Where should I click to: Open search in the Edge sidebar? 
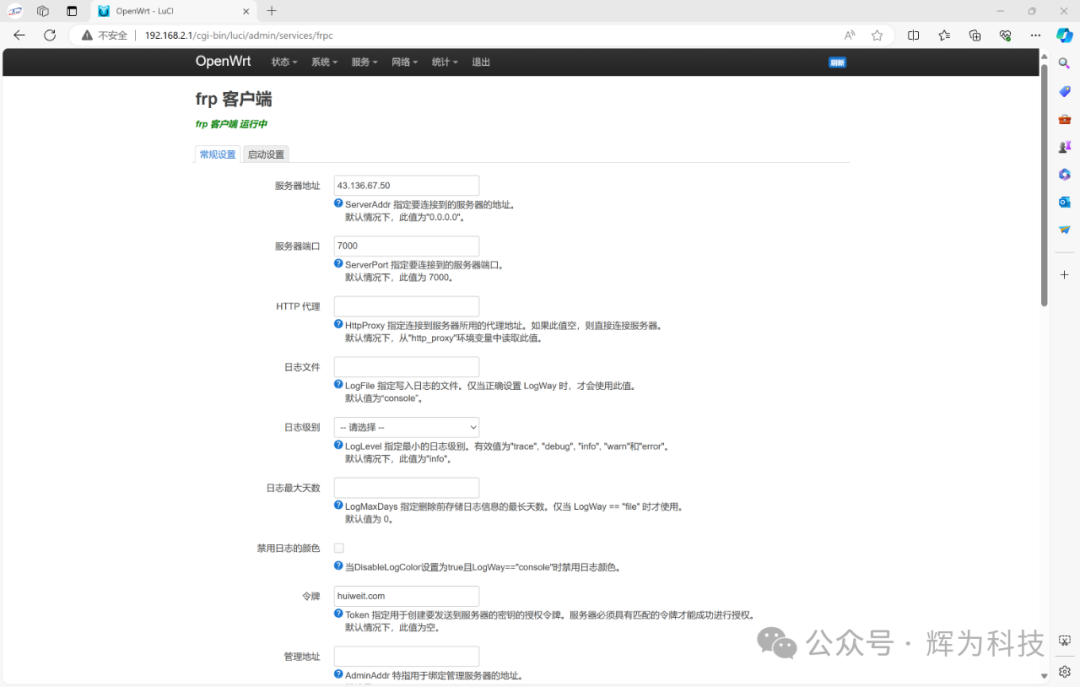point(1064,62)
